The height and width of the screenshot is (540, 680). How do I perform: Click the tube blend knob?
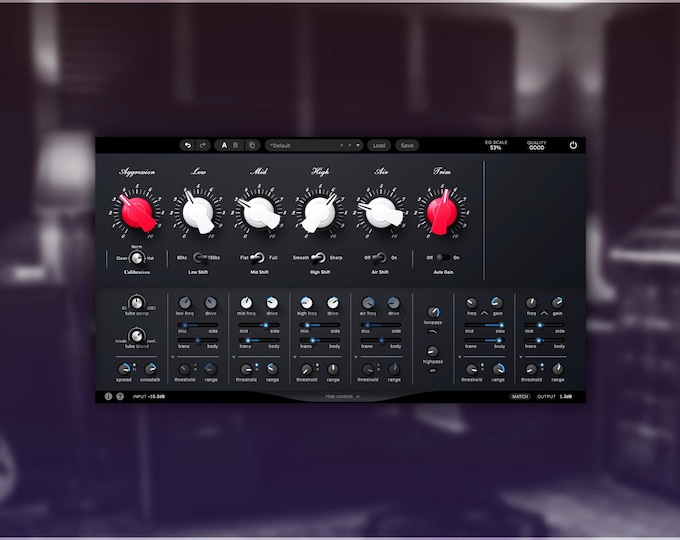137,336
